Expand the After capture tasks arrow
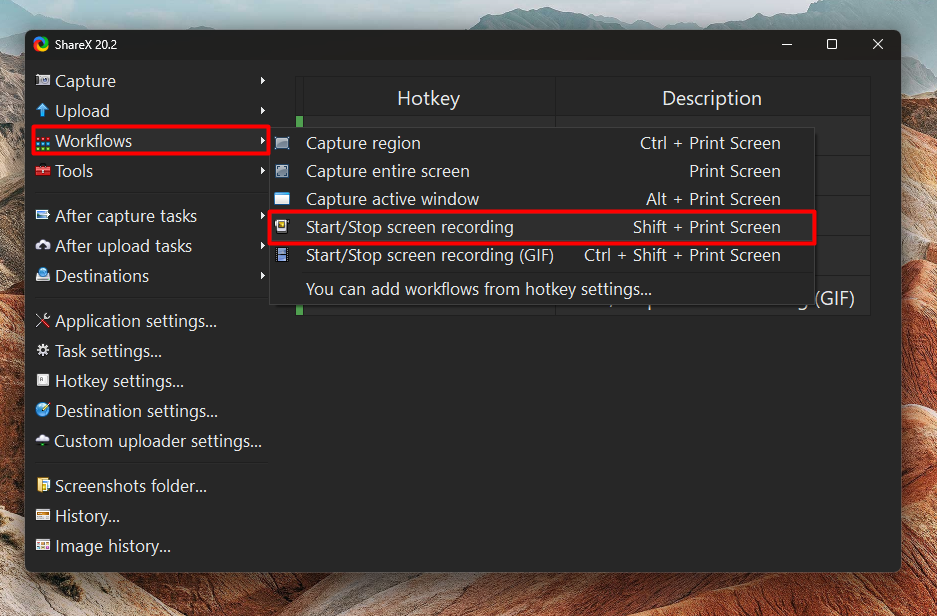This screenshot has width=937, height=616. [262, 215]
